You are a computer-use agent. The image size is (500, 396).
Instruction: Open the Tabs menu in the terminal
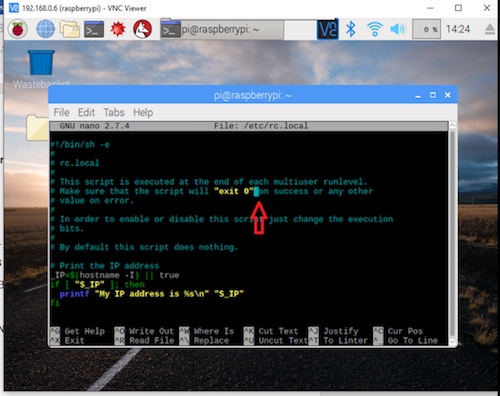[114, 112]
